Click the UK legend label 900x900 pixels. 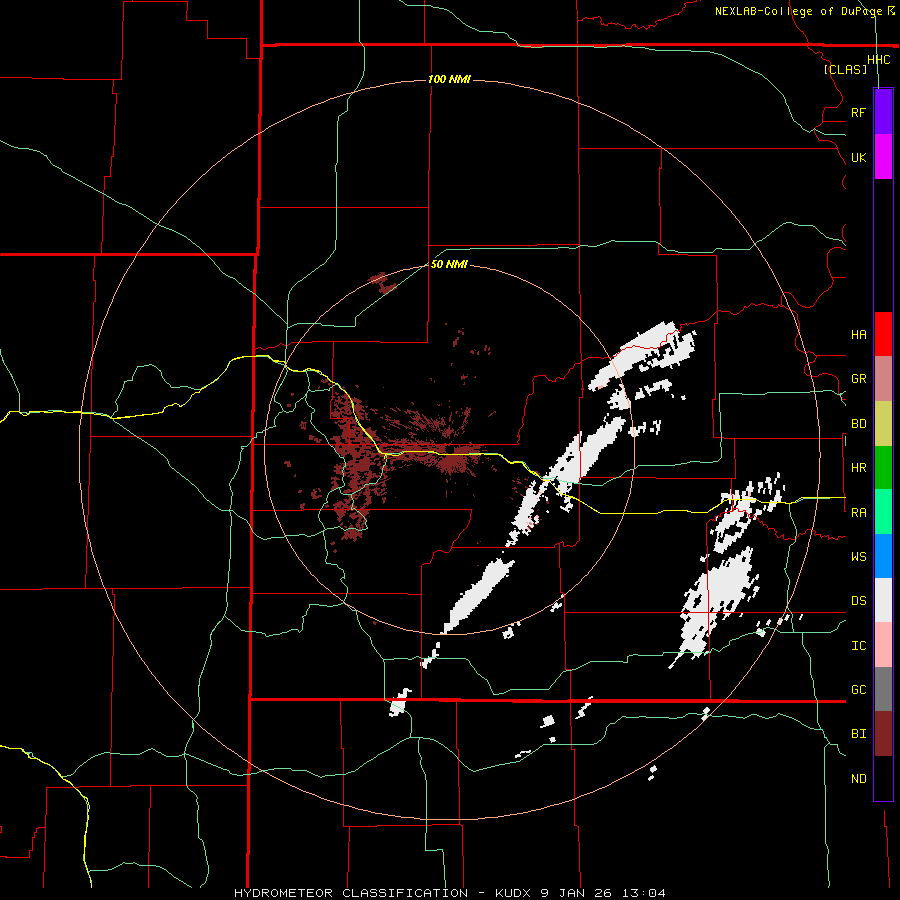[x=858, y=157]
